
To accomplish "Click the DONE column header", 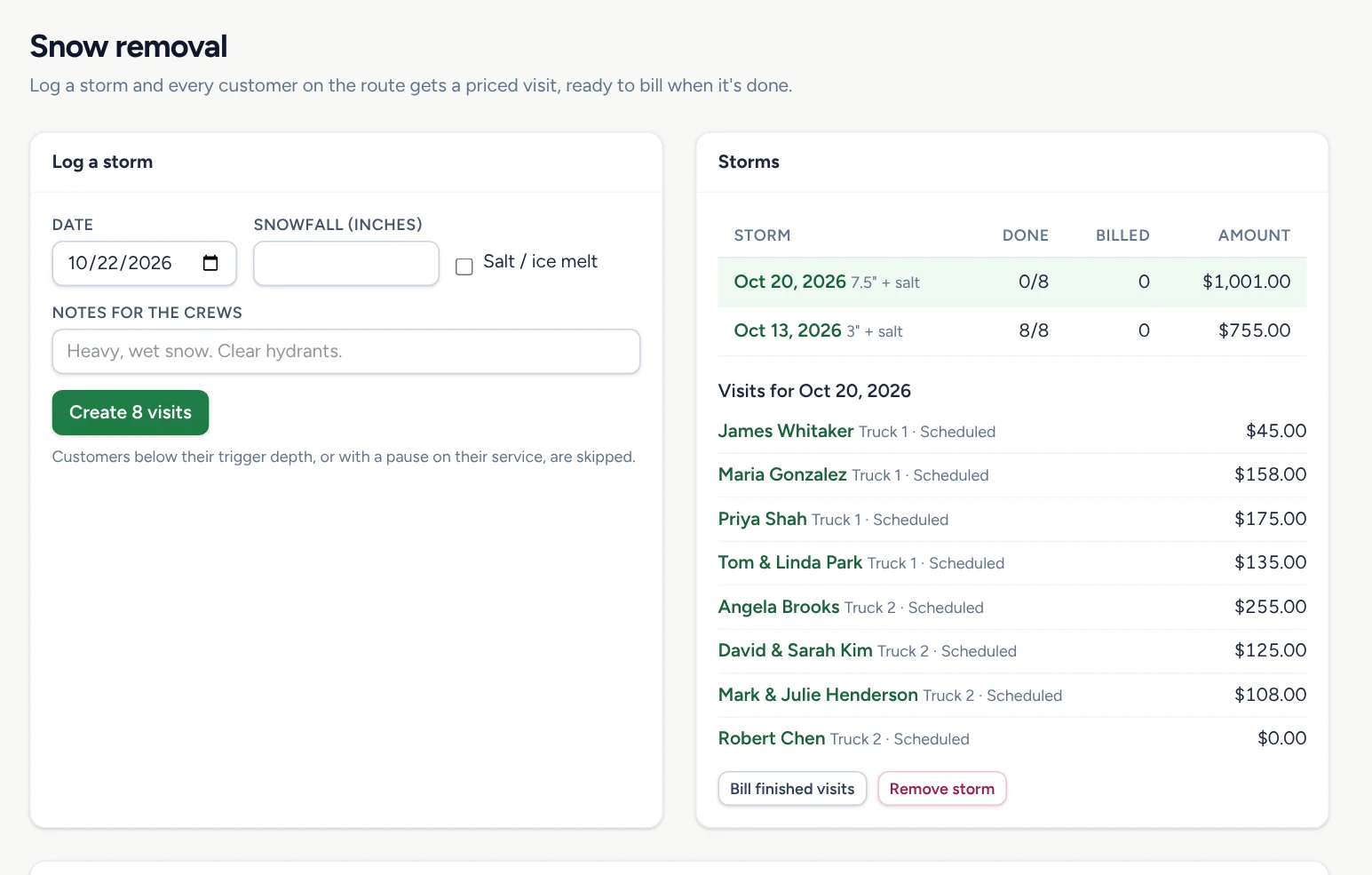I will point(1026,235).
